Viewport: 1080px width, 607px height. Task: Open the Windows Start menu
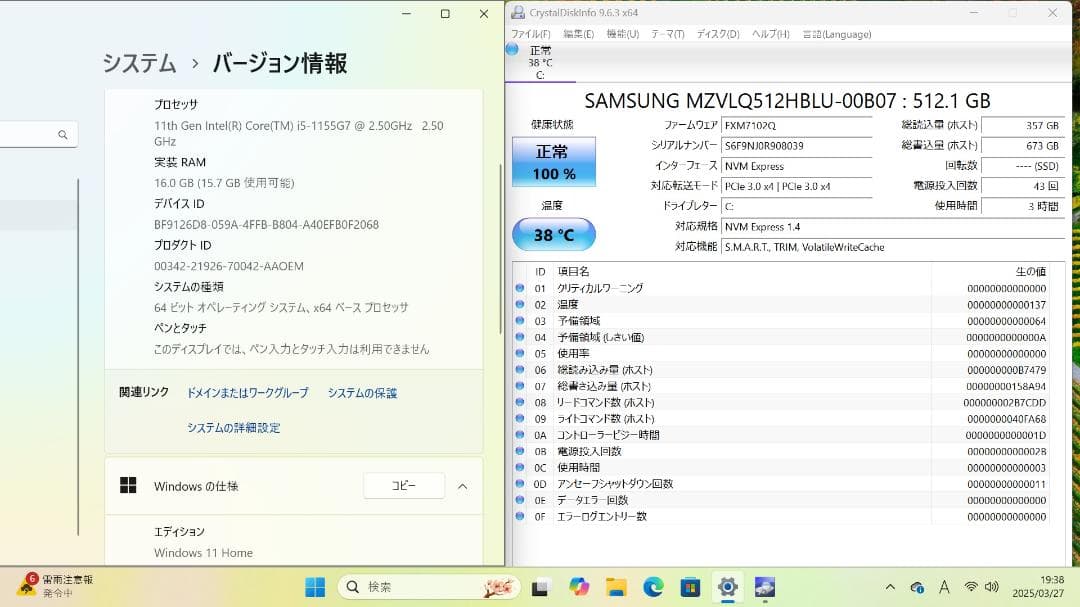tap(315, 587)
